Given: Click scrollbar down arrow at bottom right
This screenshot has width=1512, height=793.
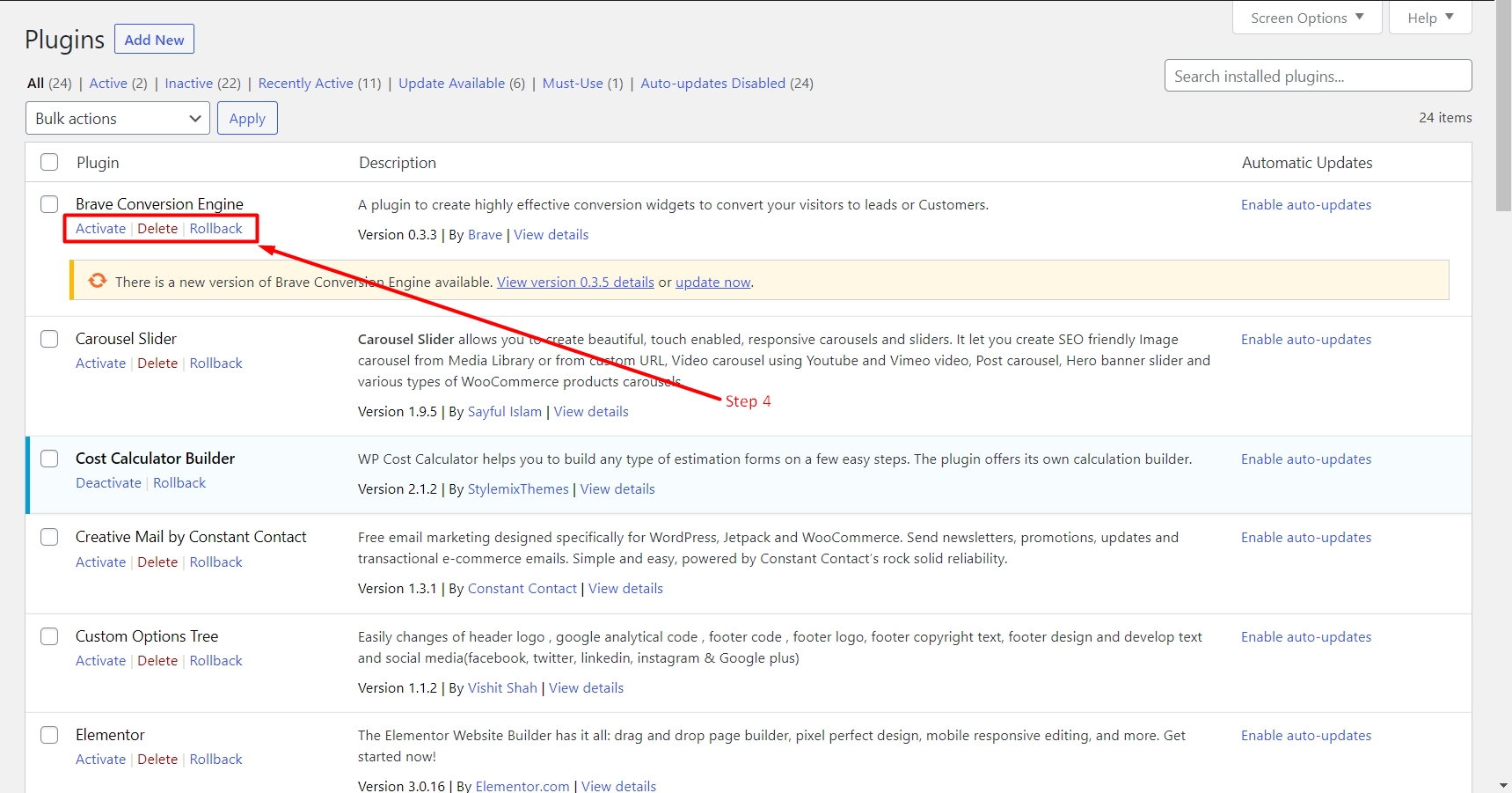Looking at the screenshot, I should coord(1503,785).
